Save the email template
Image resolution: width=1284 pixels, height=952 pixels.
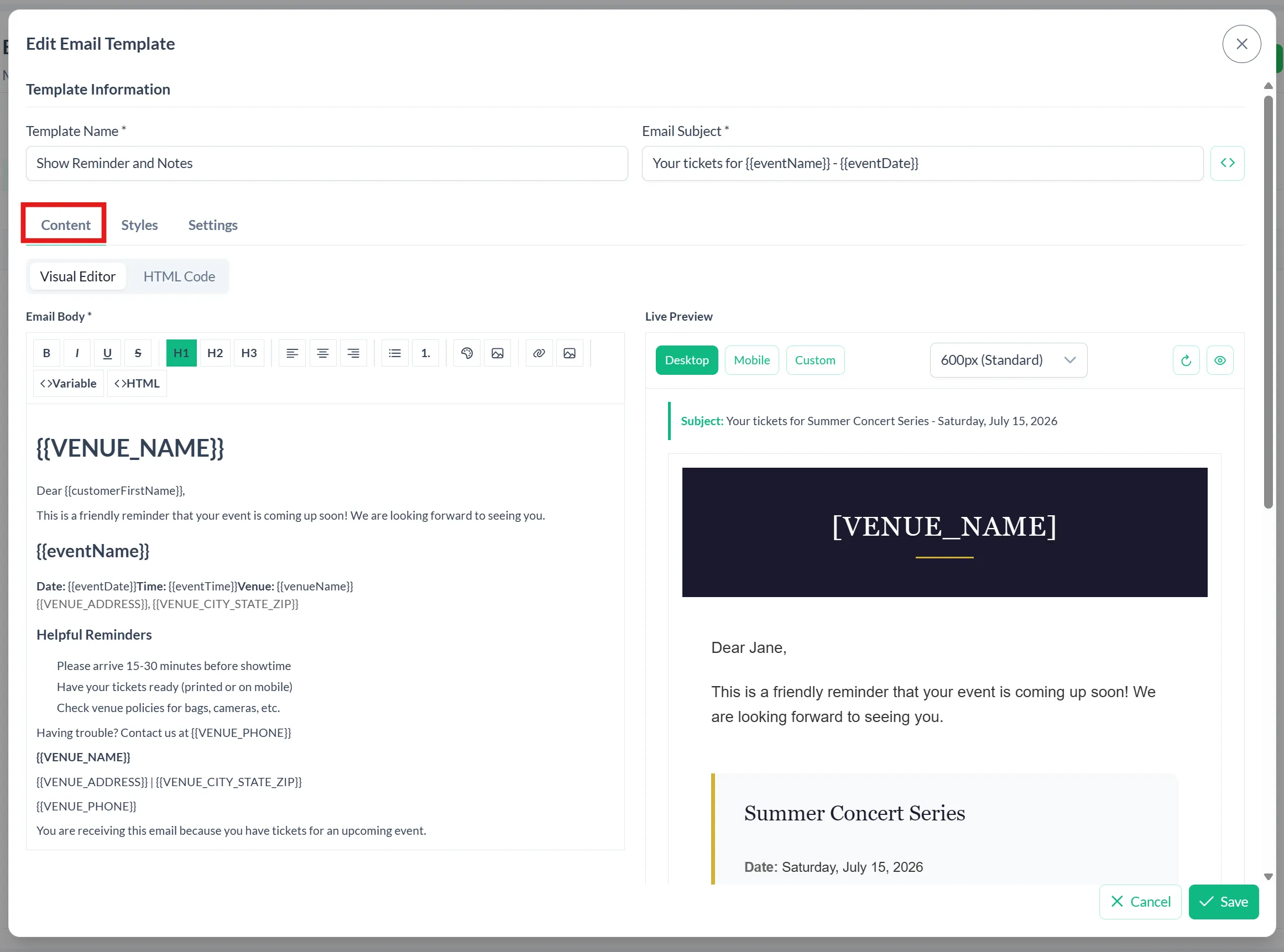[1224, 902]
